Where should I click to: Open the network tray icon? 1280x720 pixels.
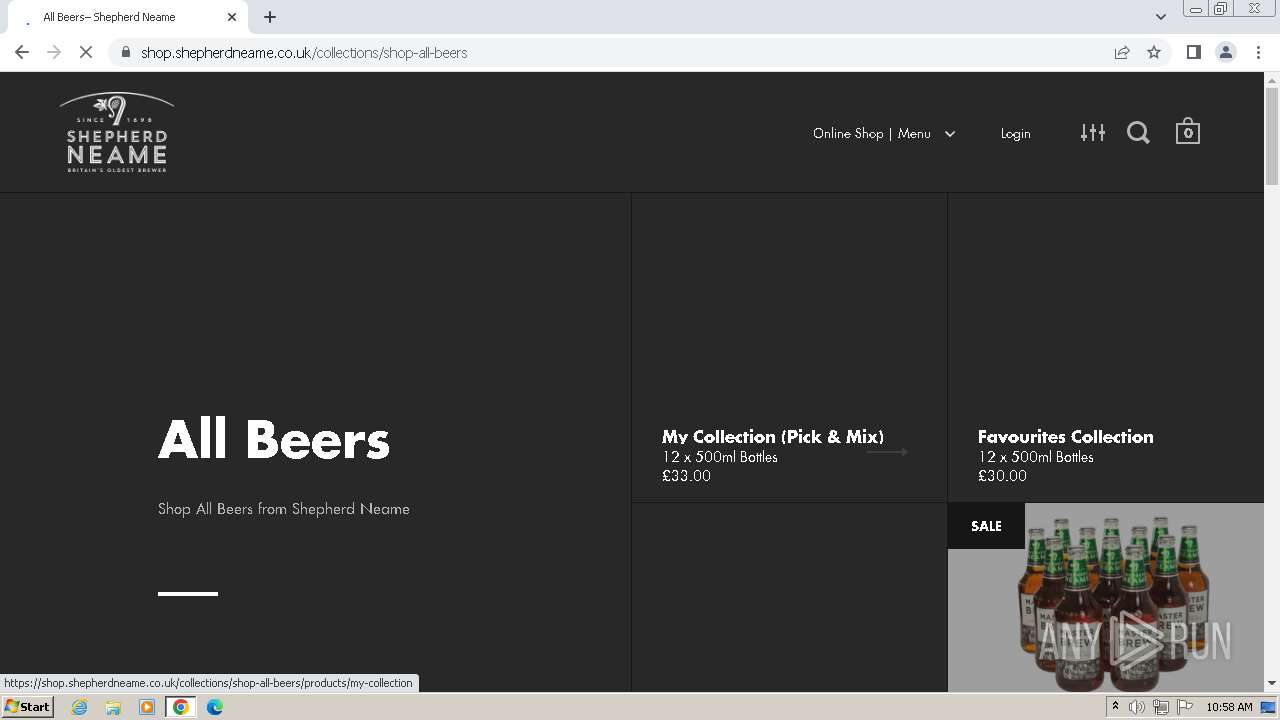coord(1160,707)
